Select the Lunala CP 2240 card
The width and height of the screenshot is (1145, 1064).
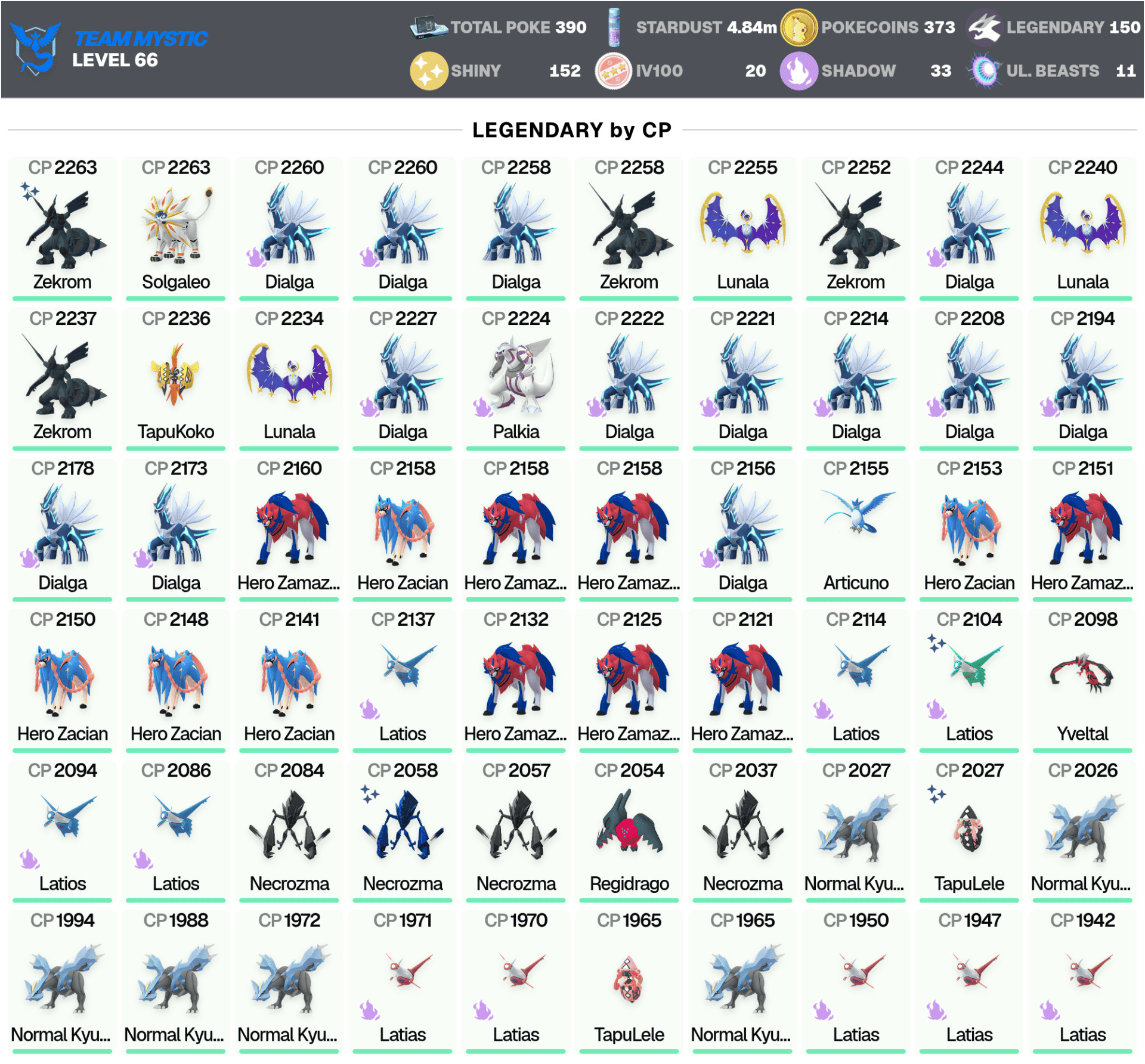click(1082, 228)
